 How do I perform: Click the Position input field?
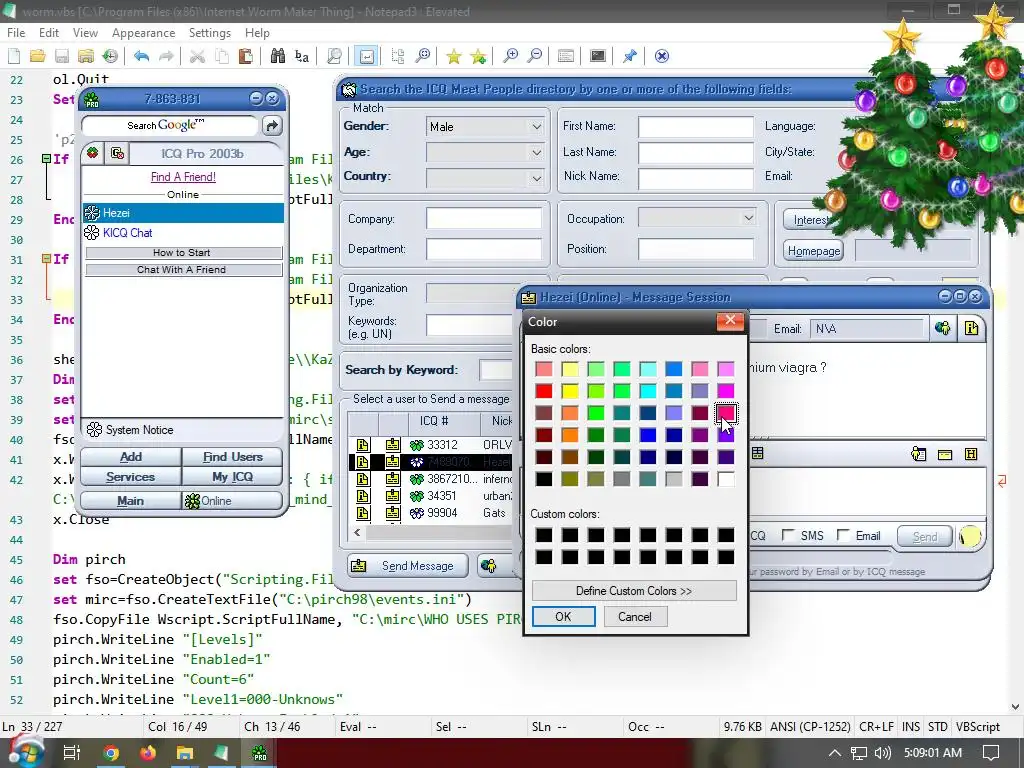click(x=696, y=249)
